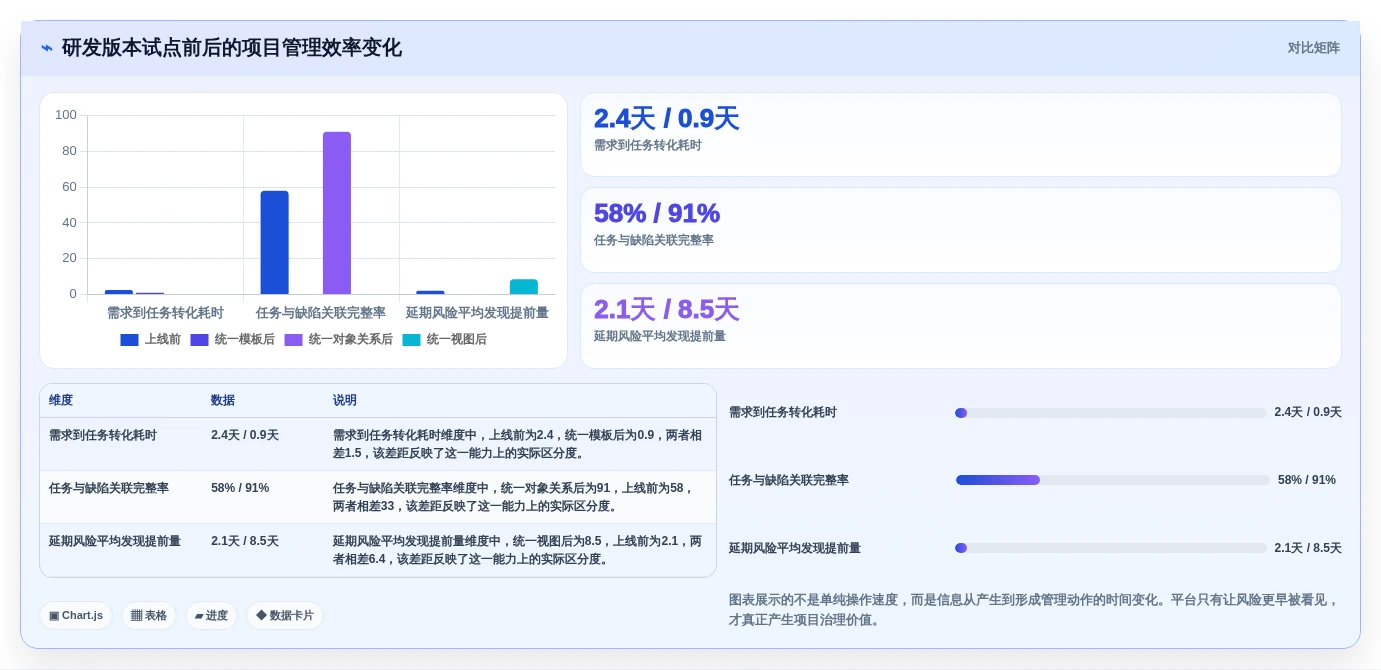Toggle the 统一视图后 legend entry
This screenshot has width=1381, height=670.
[x=445, y=339]
